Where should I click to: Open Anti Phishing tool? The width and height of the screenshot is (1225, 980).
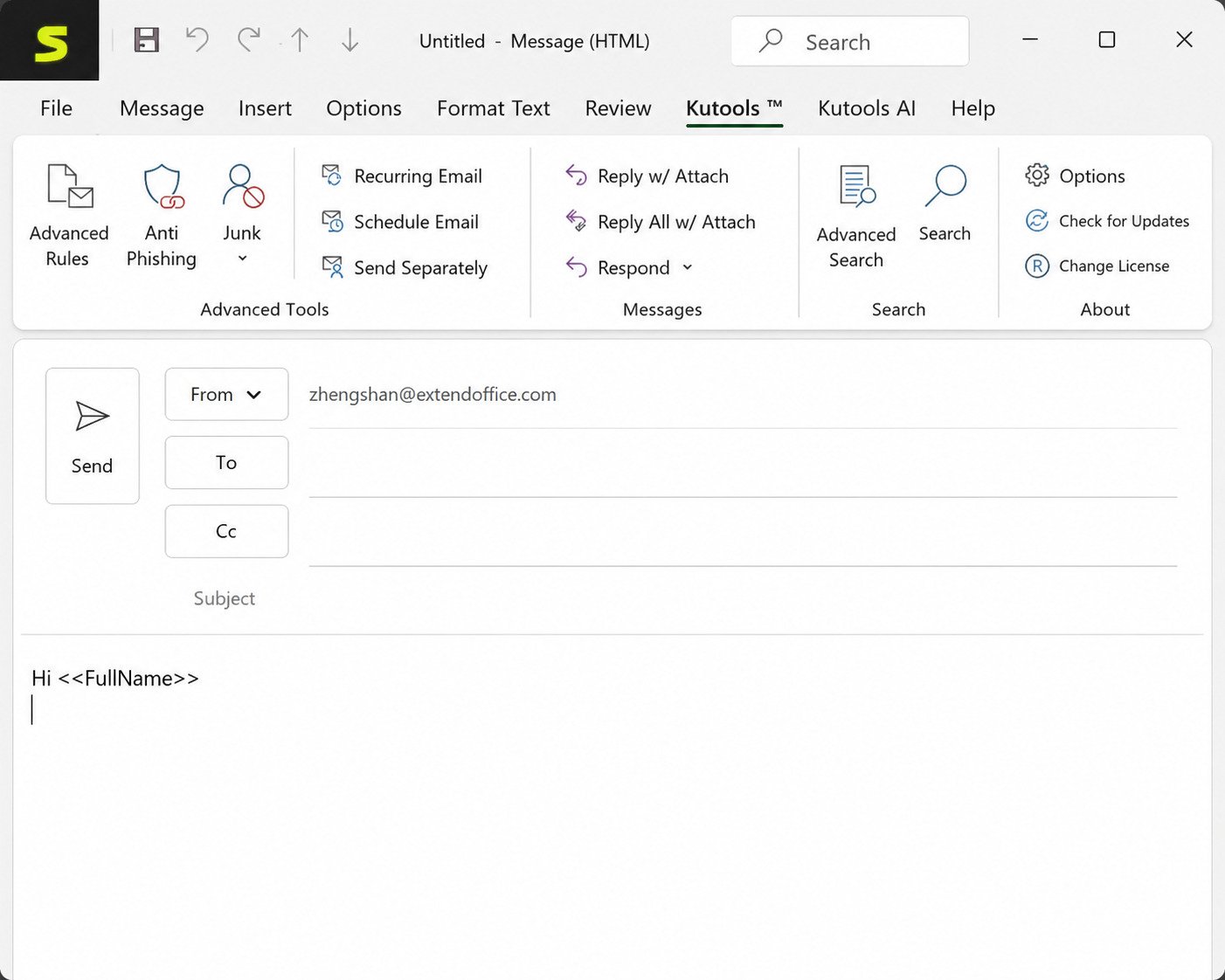(x=162, y=216)
